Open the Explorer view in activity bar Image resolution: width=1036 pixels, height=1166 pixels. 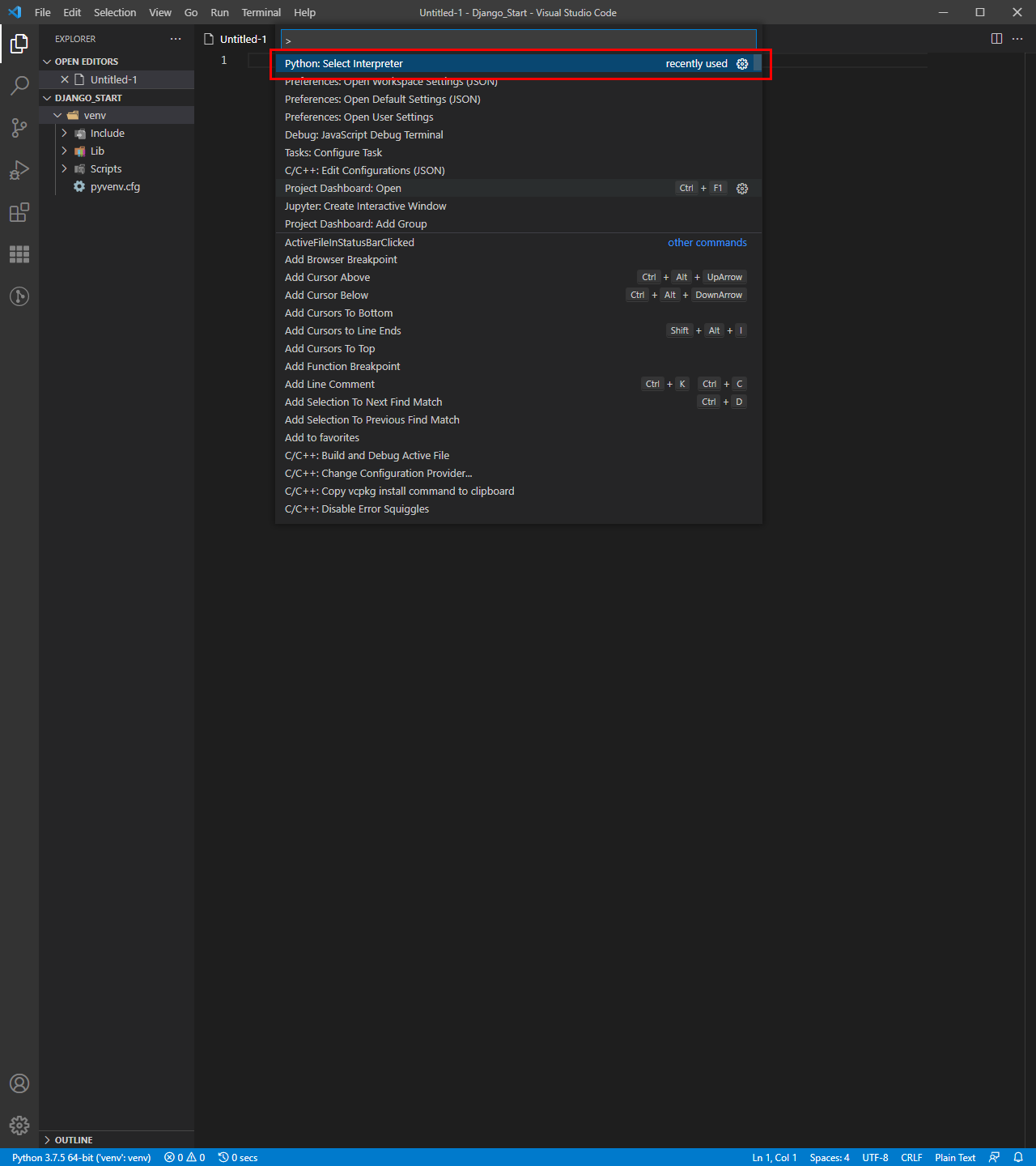19,43
